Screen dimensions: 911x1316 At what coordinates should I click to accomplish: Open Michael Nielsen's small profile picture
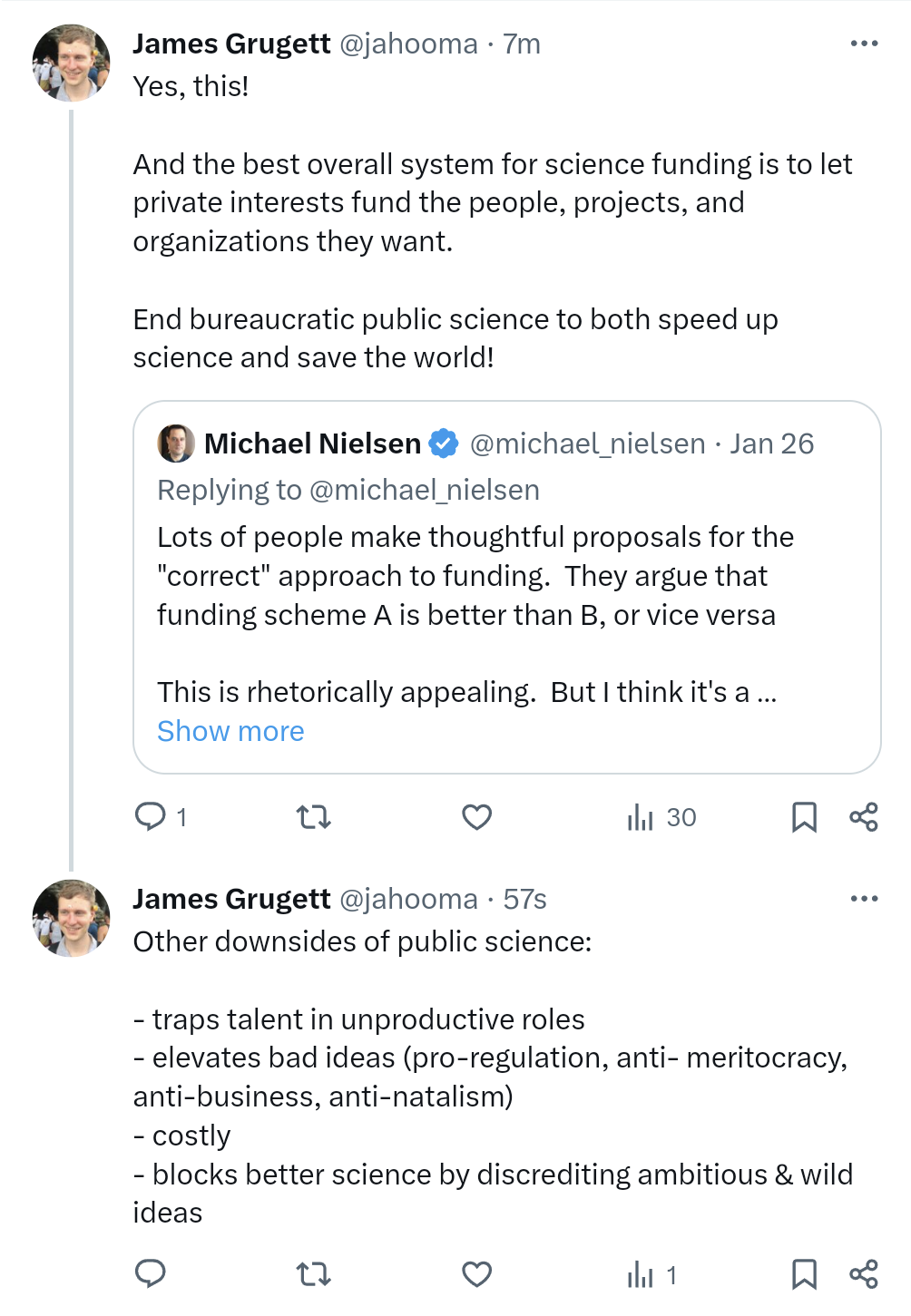click(x=176, y=444)
